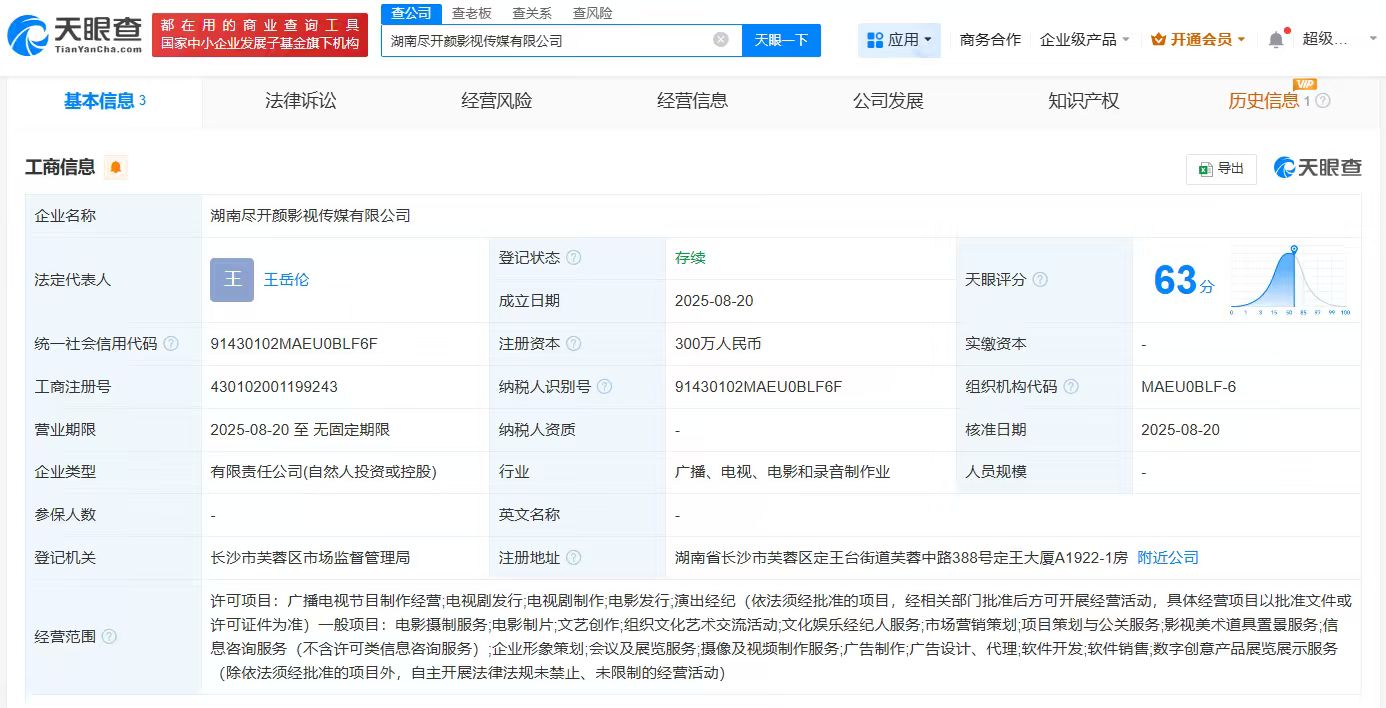Switch to 查老板 search tab
Image resolution: width=1386 pixels, height=708 pixels.
tap(471, 13)
